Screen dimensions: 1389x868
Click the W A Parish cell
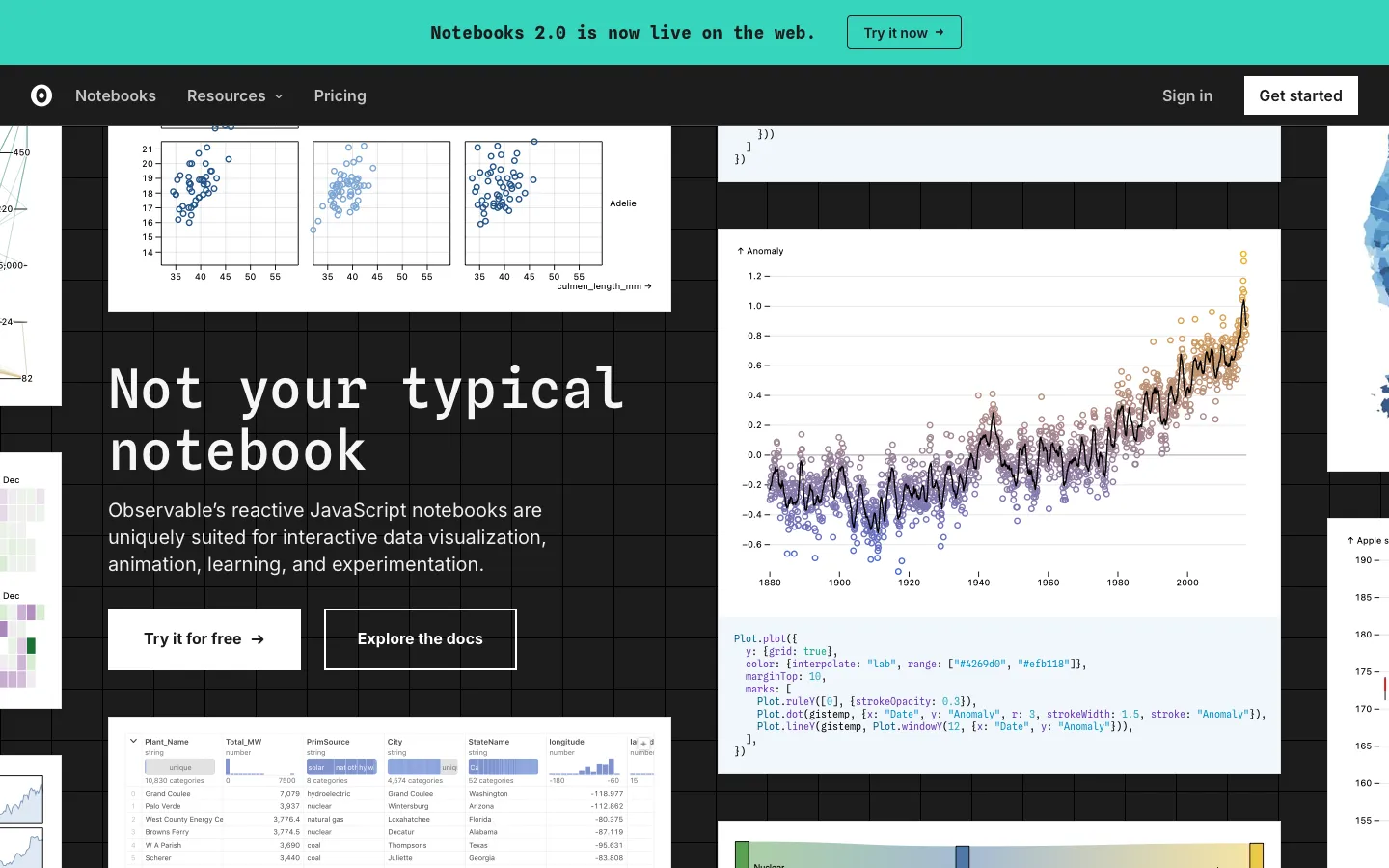pyautogui.click(x=163, y=845)
